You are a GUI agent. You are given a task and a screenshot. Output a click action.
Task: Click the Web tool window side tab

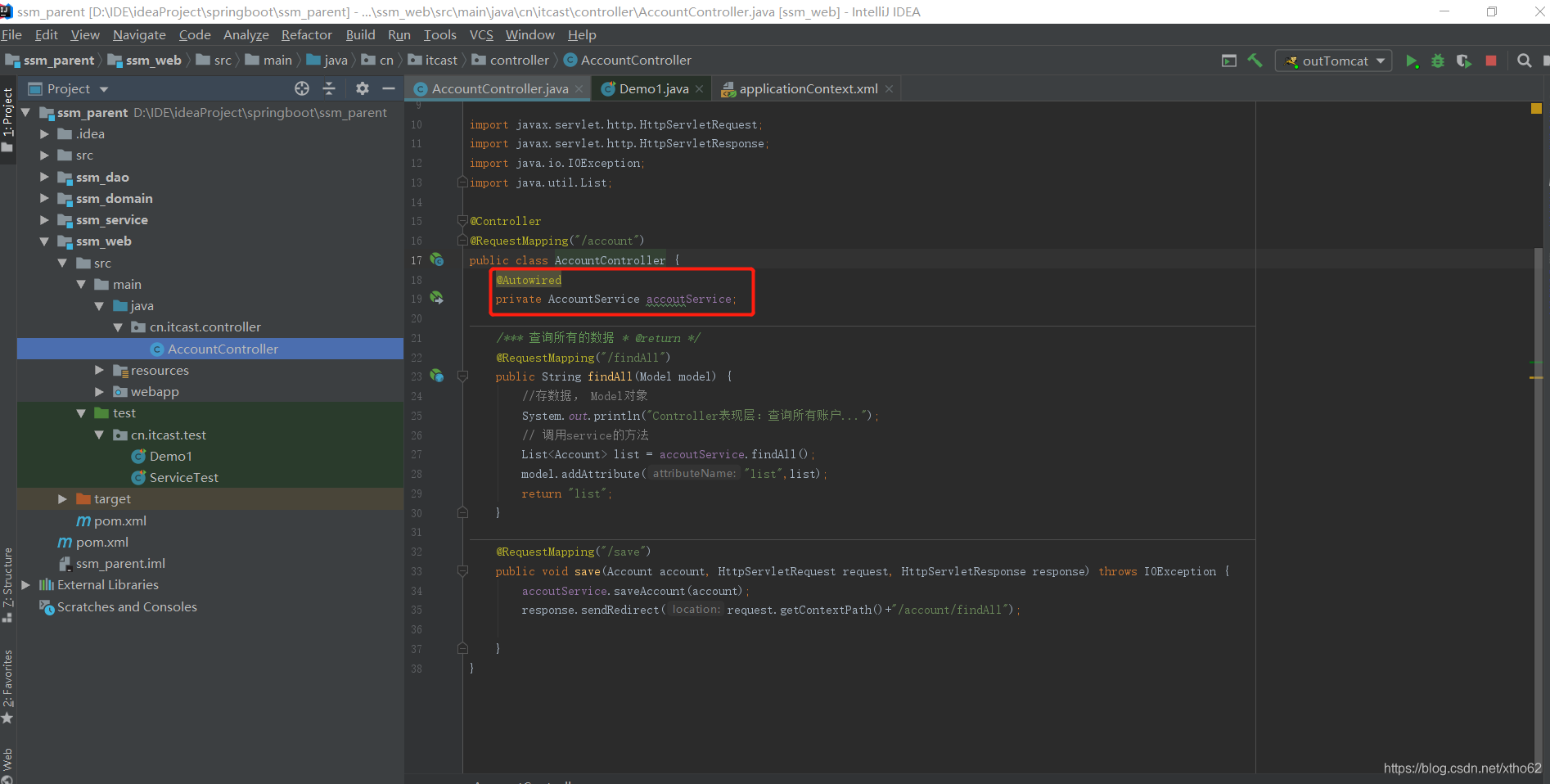coord(7,765)
